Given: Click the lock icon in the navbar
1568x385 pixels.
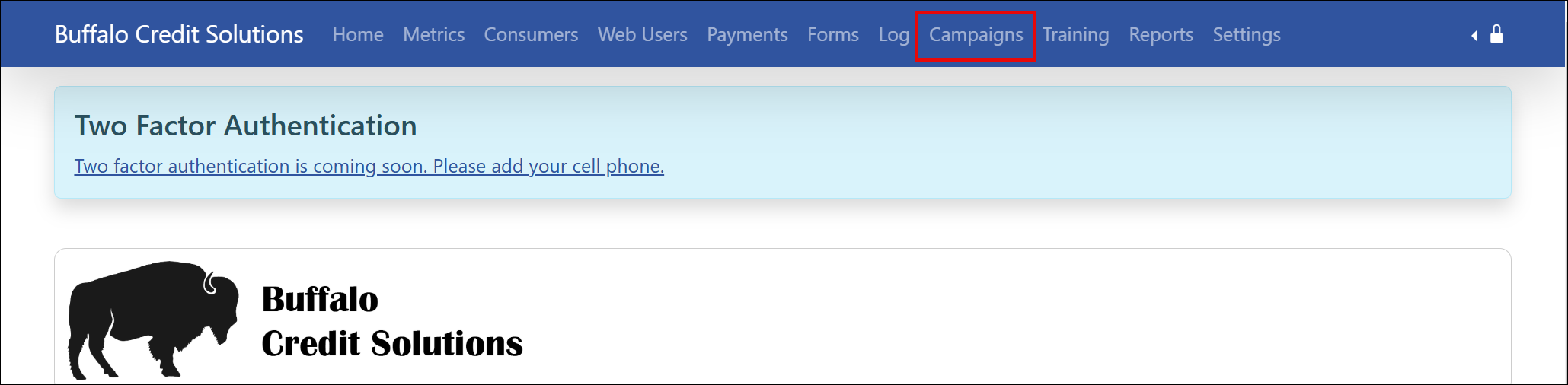Looking at the screenshot, I should 1496,34.
